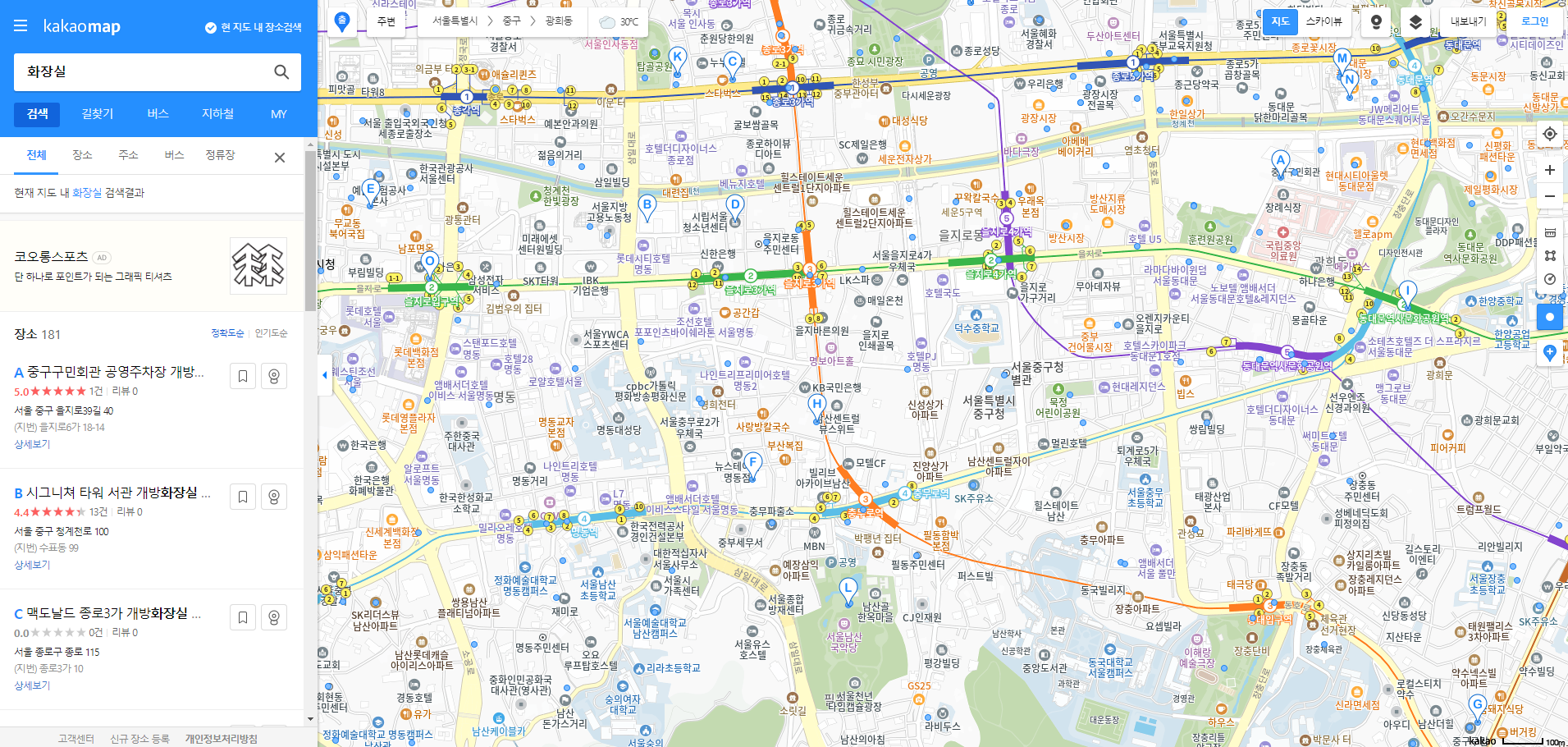Screen dimensions: 1568x747
Task: Select the radius measuring tool
Action: click(x=1550, y=279)
